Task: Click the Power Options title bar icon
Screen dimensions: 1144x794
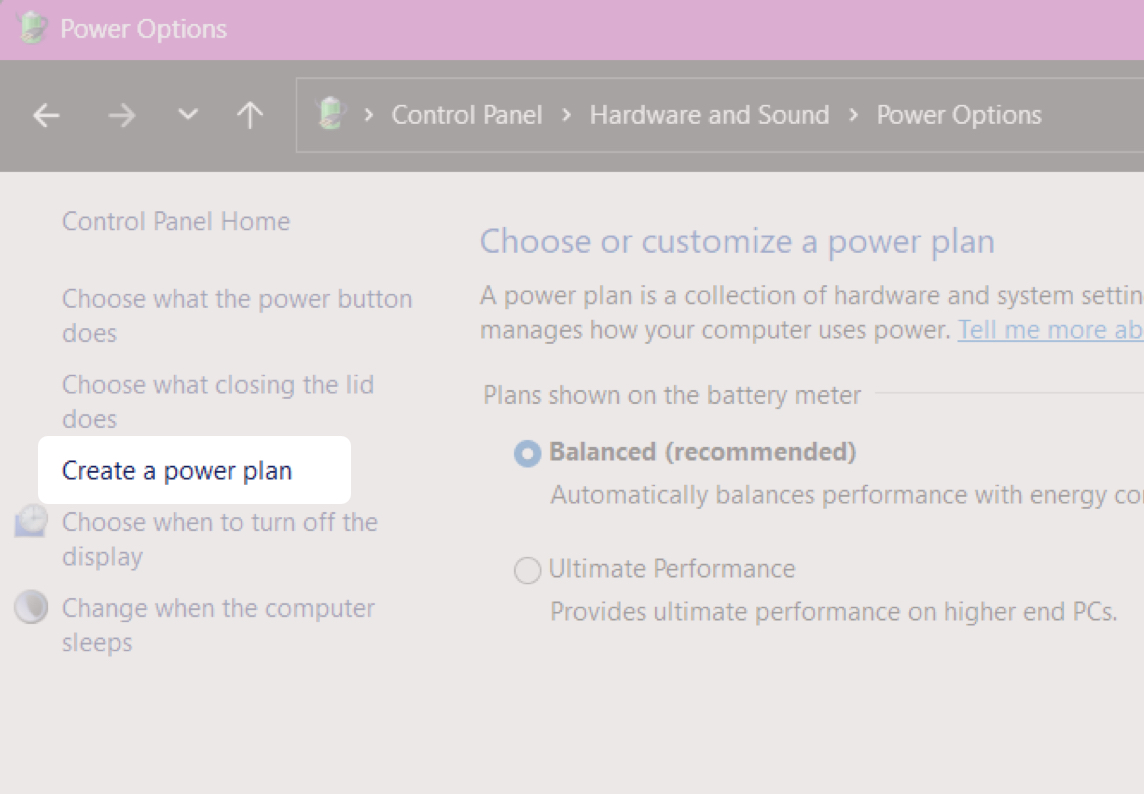Action: pos(31,28)
